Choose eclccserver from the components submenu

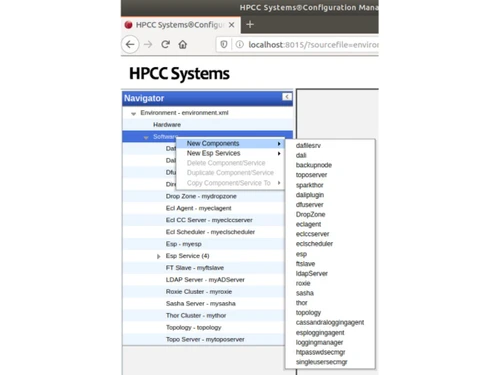(x=312, y=234)
